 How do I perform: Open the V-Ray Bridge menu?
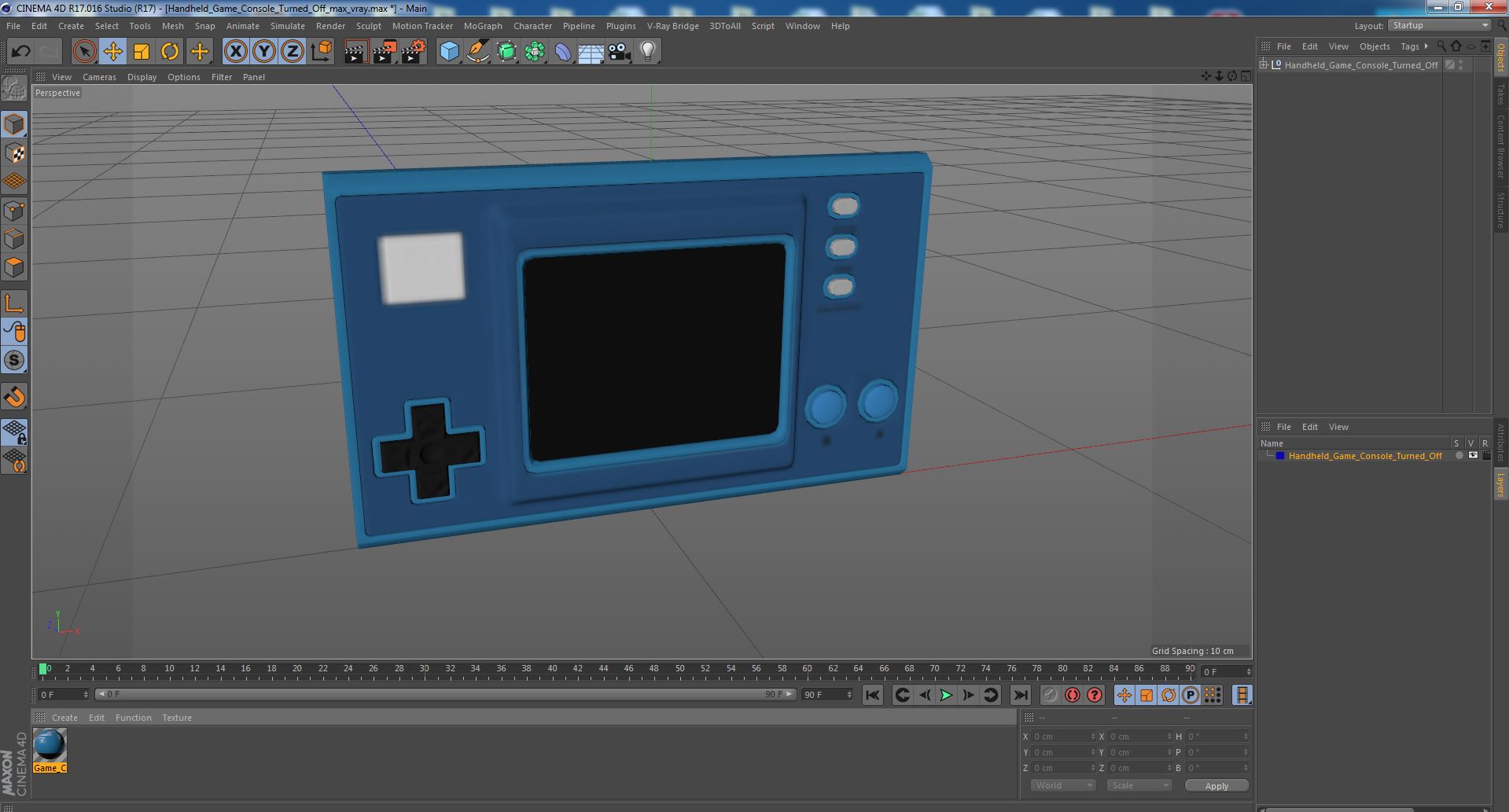coord(673,26)
